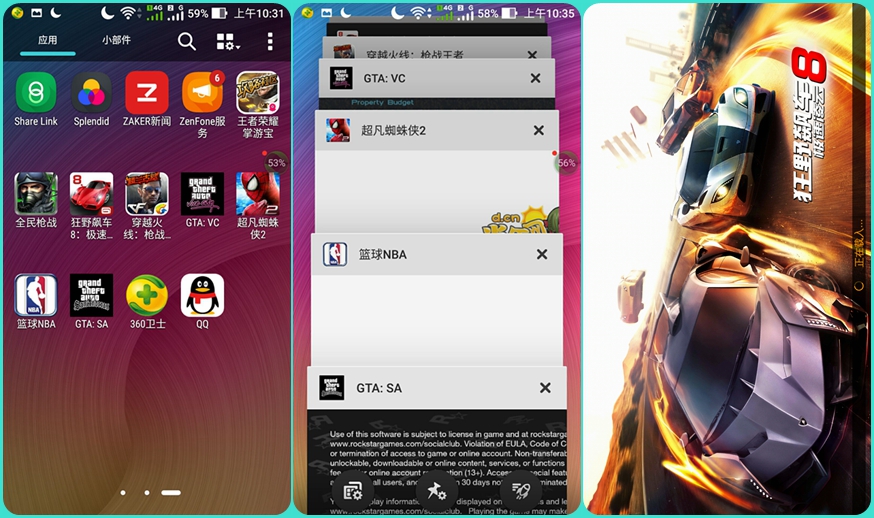Switch to 超凡蜘蛛侠2 recent card preview

pos(436,191)
